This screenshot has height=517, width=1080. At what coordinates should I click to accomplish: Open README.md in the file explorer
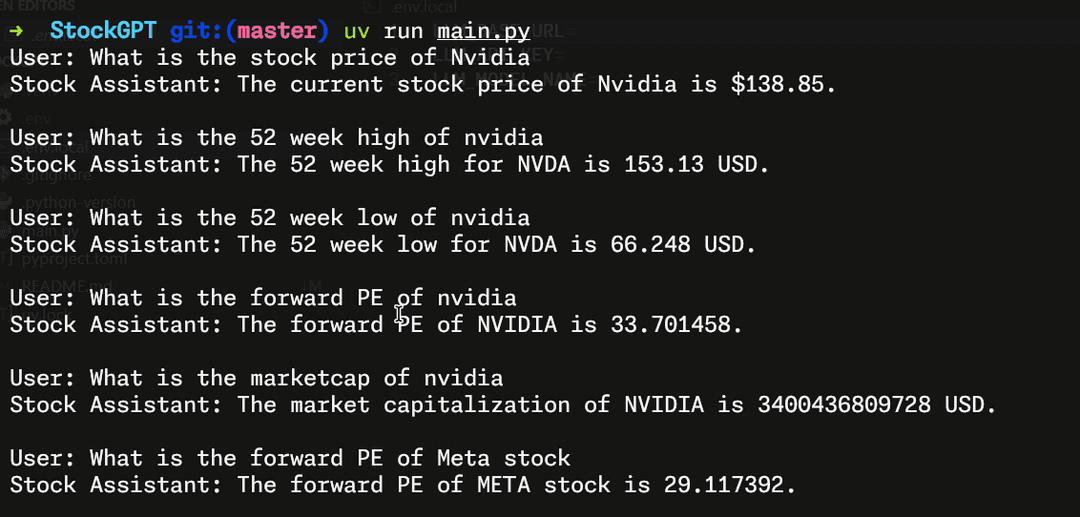pos(62,286)
